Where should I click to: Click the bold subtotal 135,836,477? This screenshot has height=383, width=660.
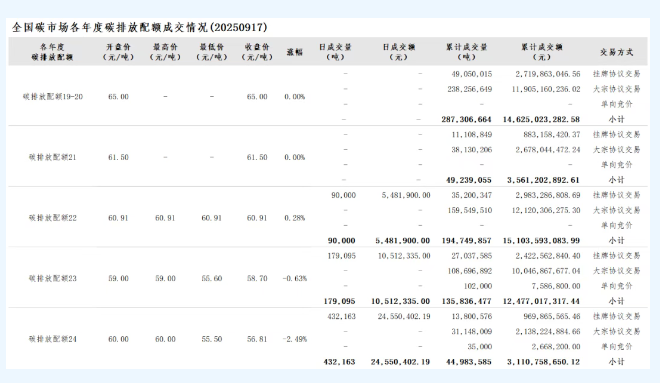(x=466, y=301)
